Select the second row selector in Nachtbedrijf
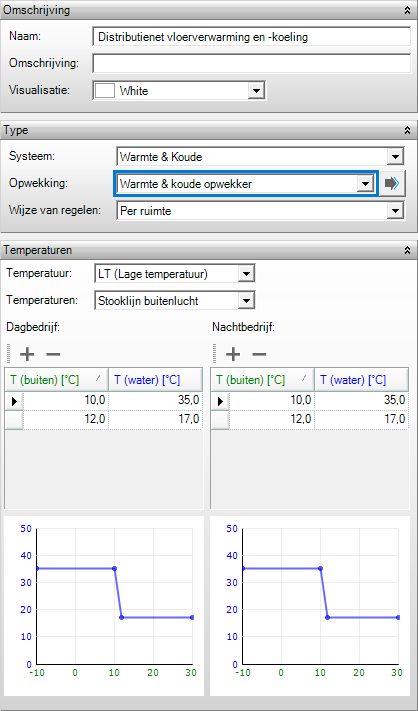Image resolution: width=418 pixels, height=711 pixels. pos(220,420)
